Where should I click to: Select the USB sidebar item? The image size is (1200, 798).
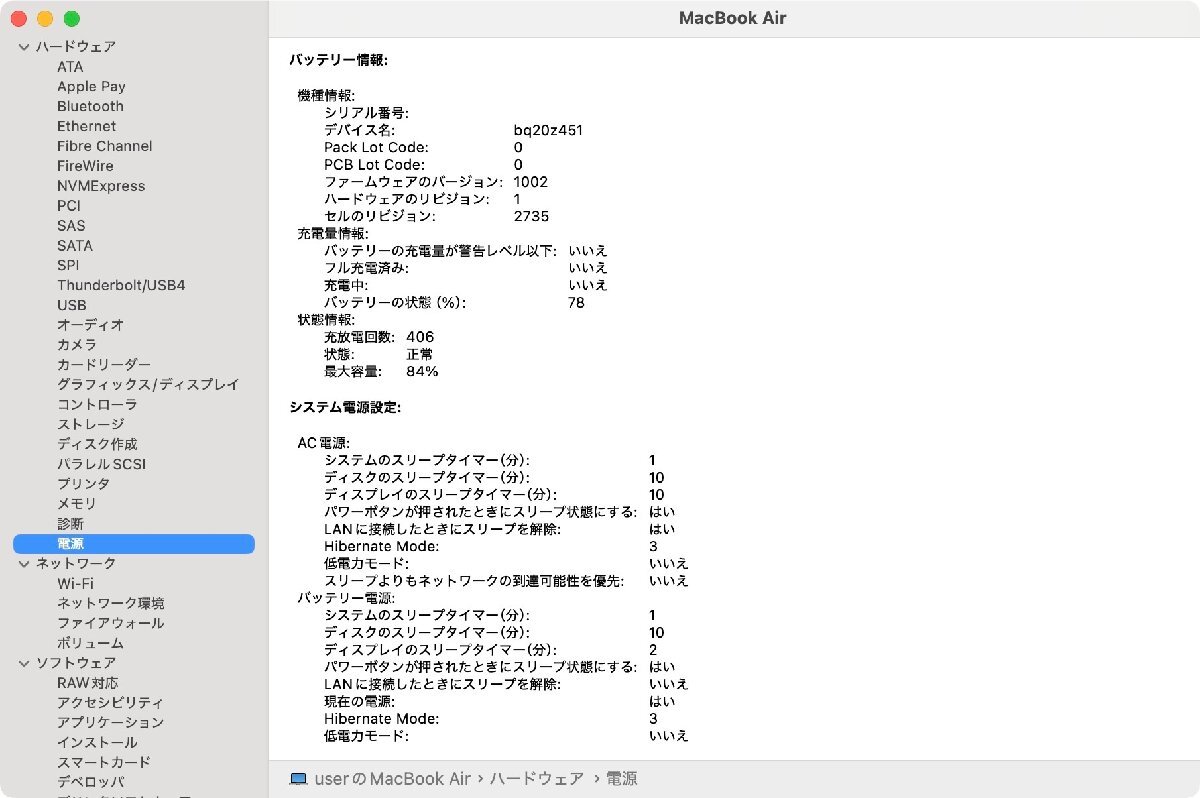(71, 305)
